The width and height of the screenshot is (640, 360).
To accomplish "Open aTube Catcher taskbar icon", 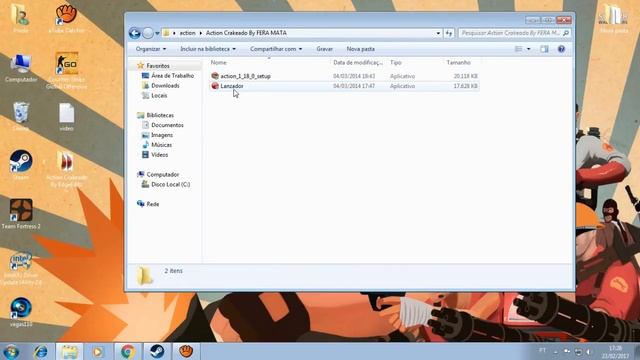I will coord(186,351).
